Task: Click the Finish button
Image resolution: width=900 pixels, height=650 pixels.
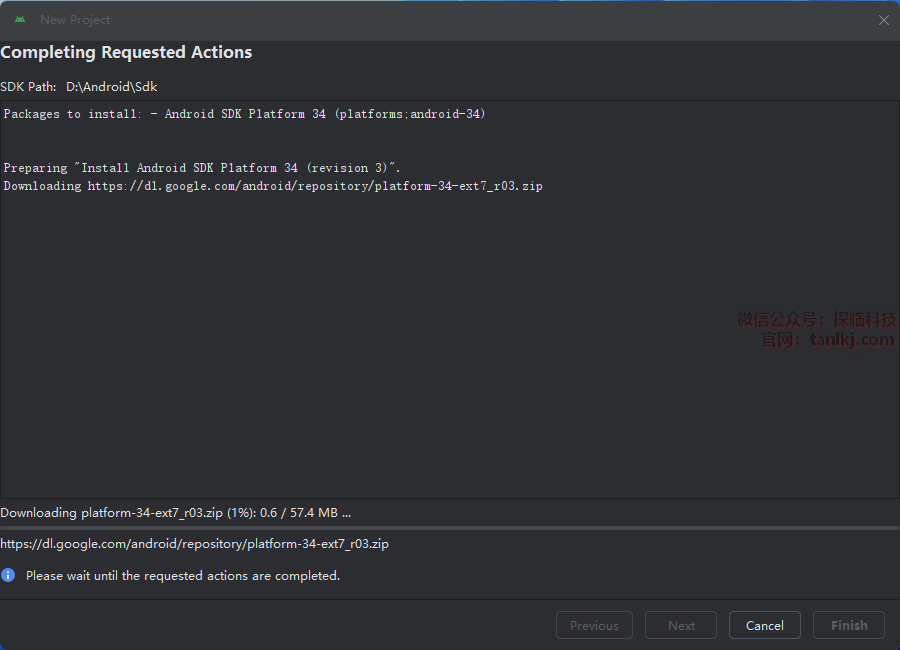Action: click(849, 625)
